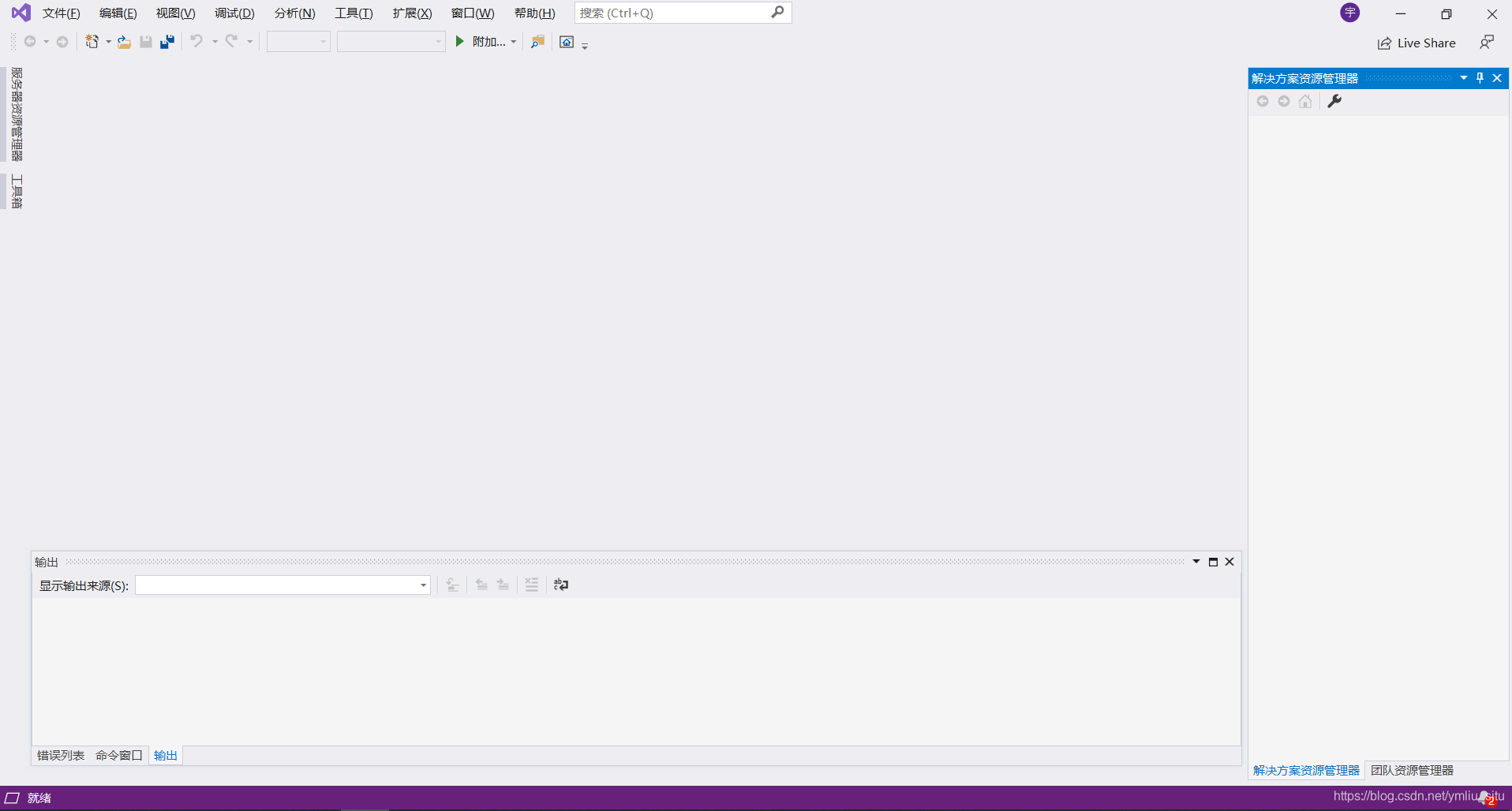Expand the redo history dropdown
This screenshot has width=1512, height=811.
tap(249, 42)
